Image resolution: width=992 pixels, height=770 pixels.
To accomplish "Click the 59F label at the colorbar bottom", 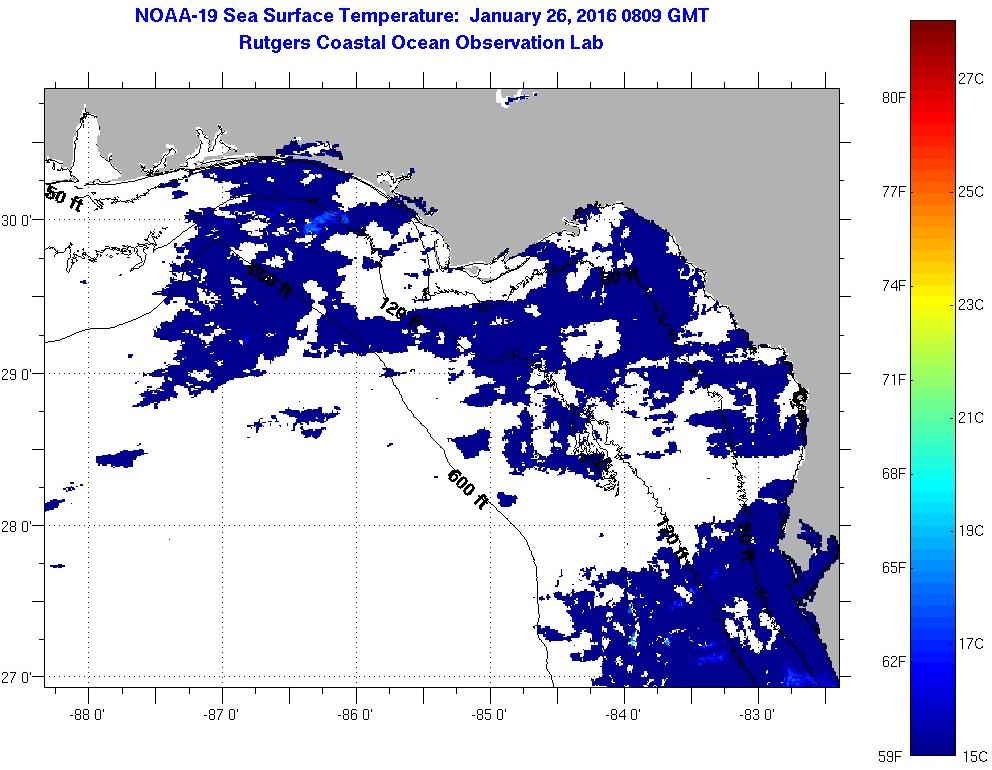I will 893,756.
